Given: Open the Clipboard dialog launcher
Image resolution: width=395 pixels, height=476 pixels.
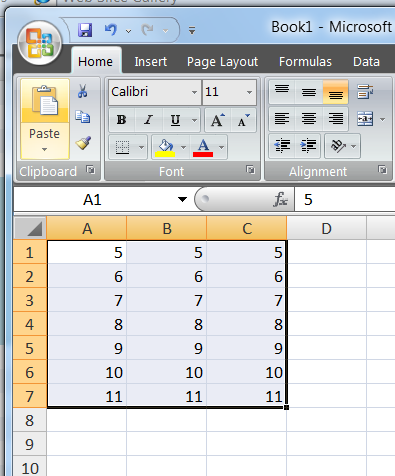Looking at the screenshot, I should pyautogui.click(x=90, y=170).
